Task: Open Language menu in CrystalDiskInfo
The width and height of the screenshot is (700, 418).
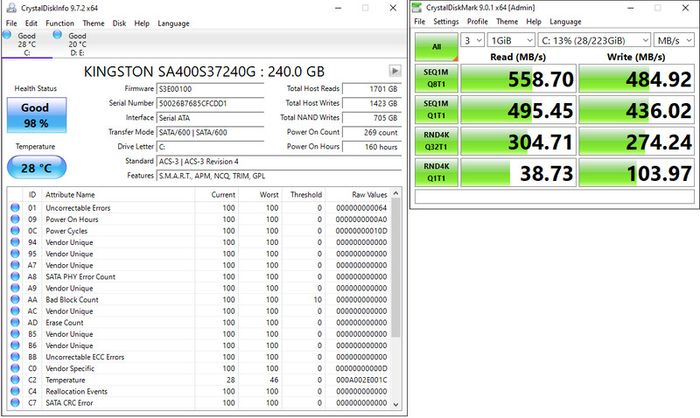Action: point(173,23)
